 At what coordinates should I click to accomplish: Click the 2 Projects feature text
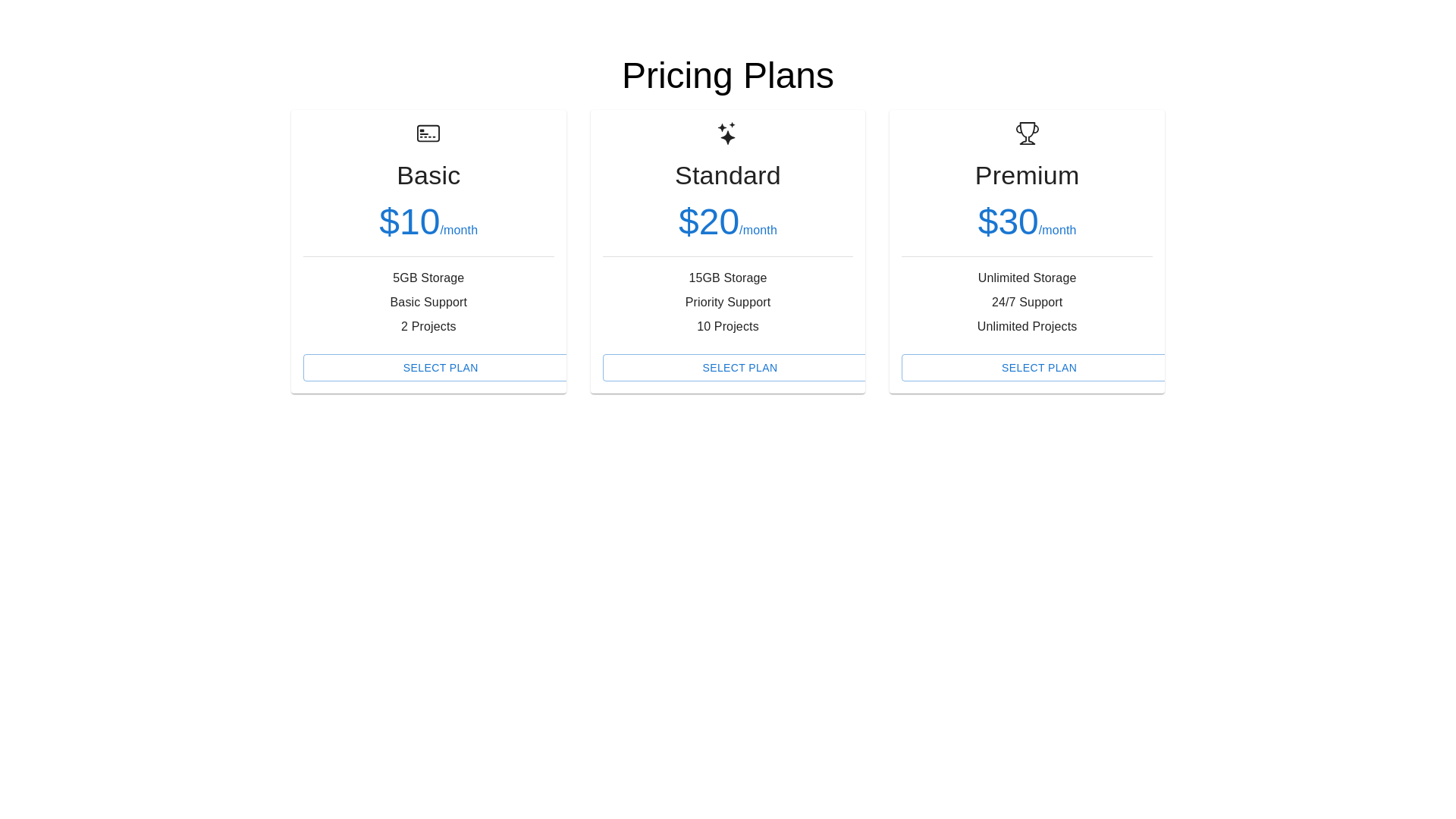coord(428,327)
